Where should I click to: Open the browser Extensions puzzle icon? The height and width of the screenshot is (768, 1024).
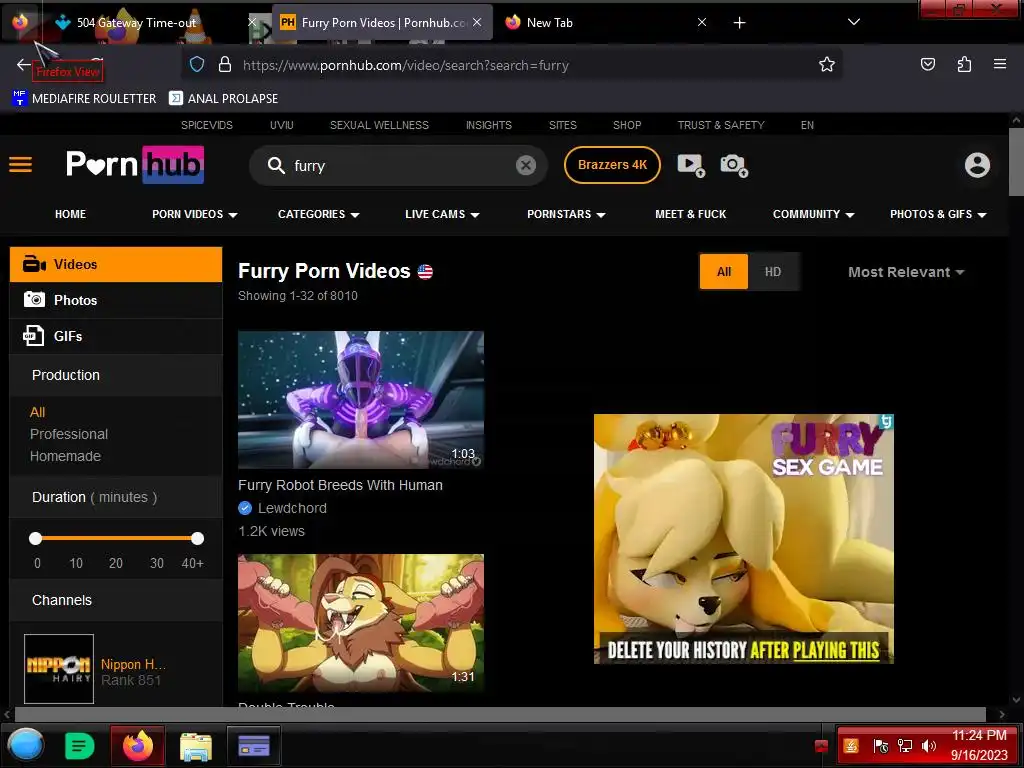(964, 64)
